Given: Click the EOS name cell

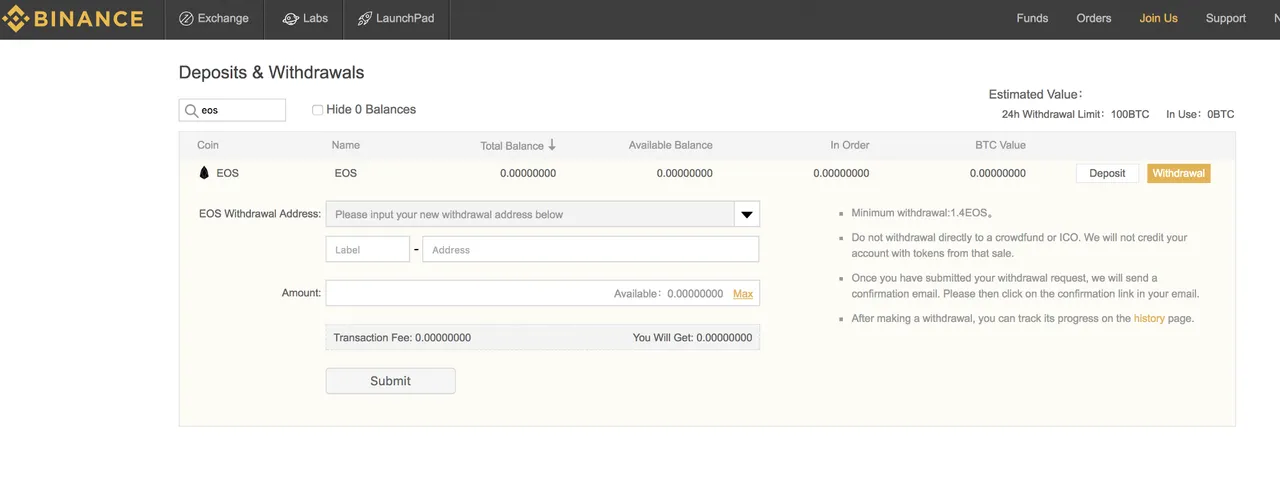Looking at the screenshot, I should tap(346, 173).
